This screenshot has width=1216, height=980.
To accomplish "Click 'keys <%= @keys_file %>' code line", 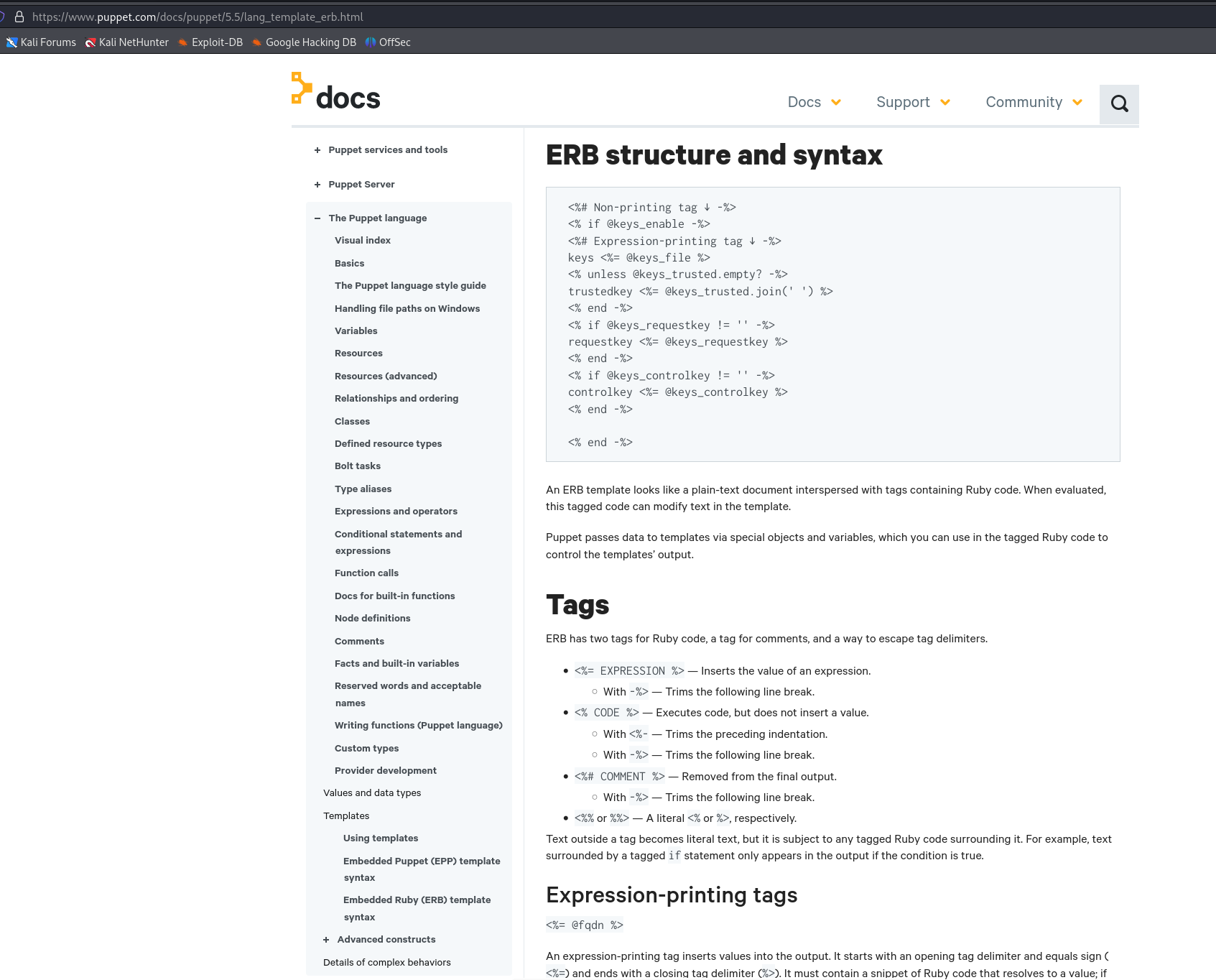I will coord(639,258).
